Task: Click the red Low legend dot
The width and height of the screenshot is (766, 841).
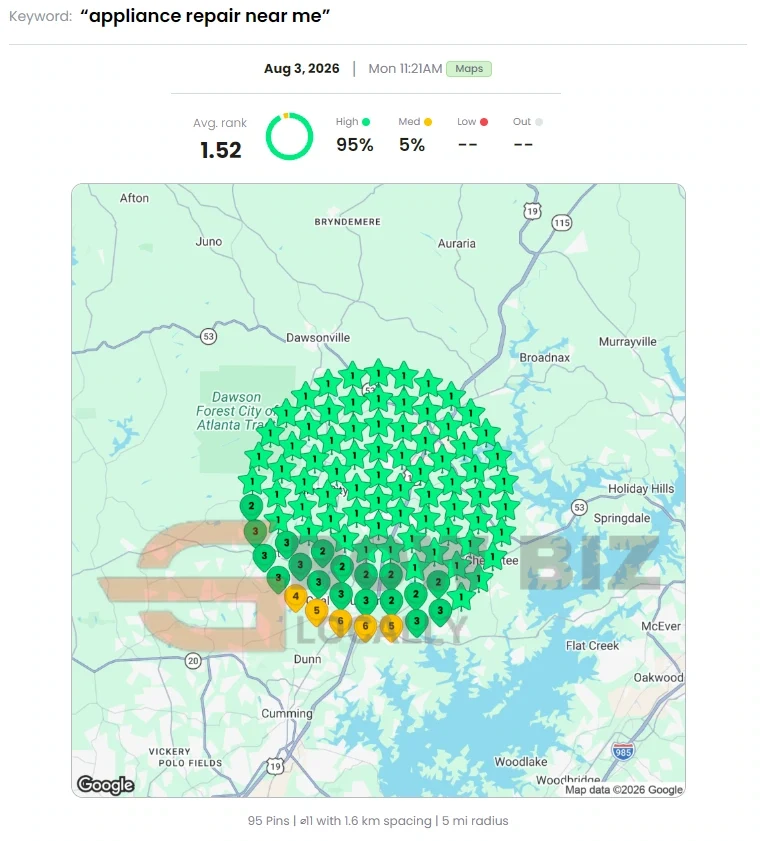Action: point(484,122)
